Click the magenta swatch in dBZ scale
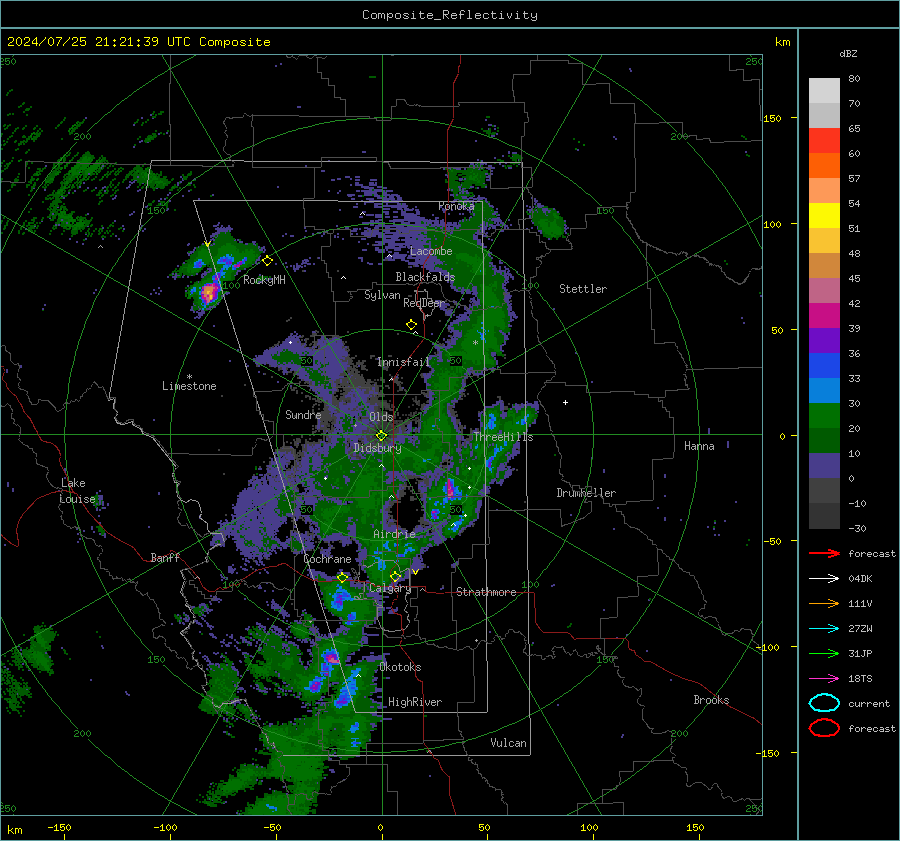Viewport: 900px width, 841px height. coord(824,316)
